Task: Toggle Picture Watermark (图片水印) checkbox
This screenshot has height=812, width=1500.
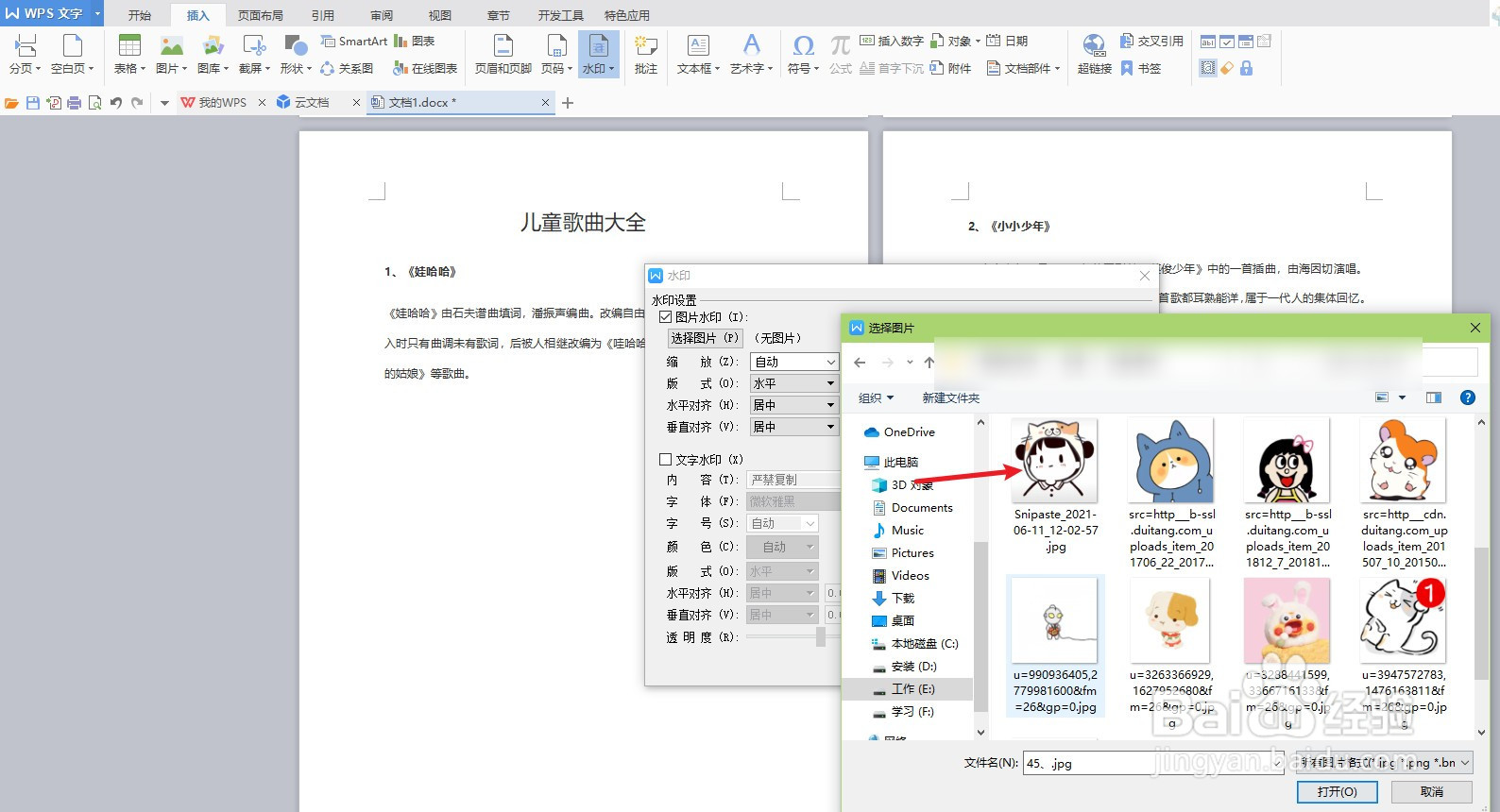Action: [x=665, y=317]
